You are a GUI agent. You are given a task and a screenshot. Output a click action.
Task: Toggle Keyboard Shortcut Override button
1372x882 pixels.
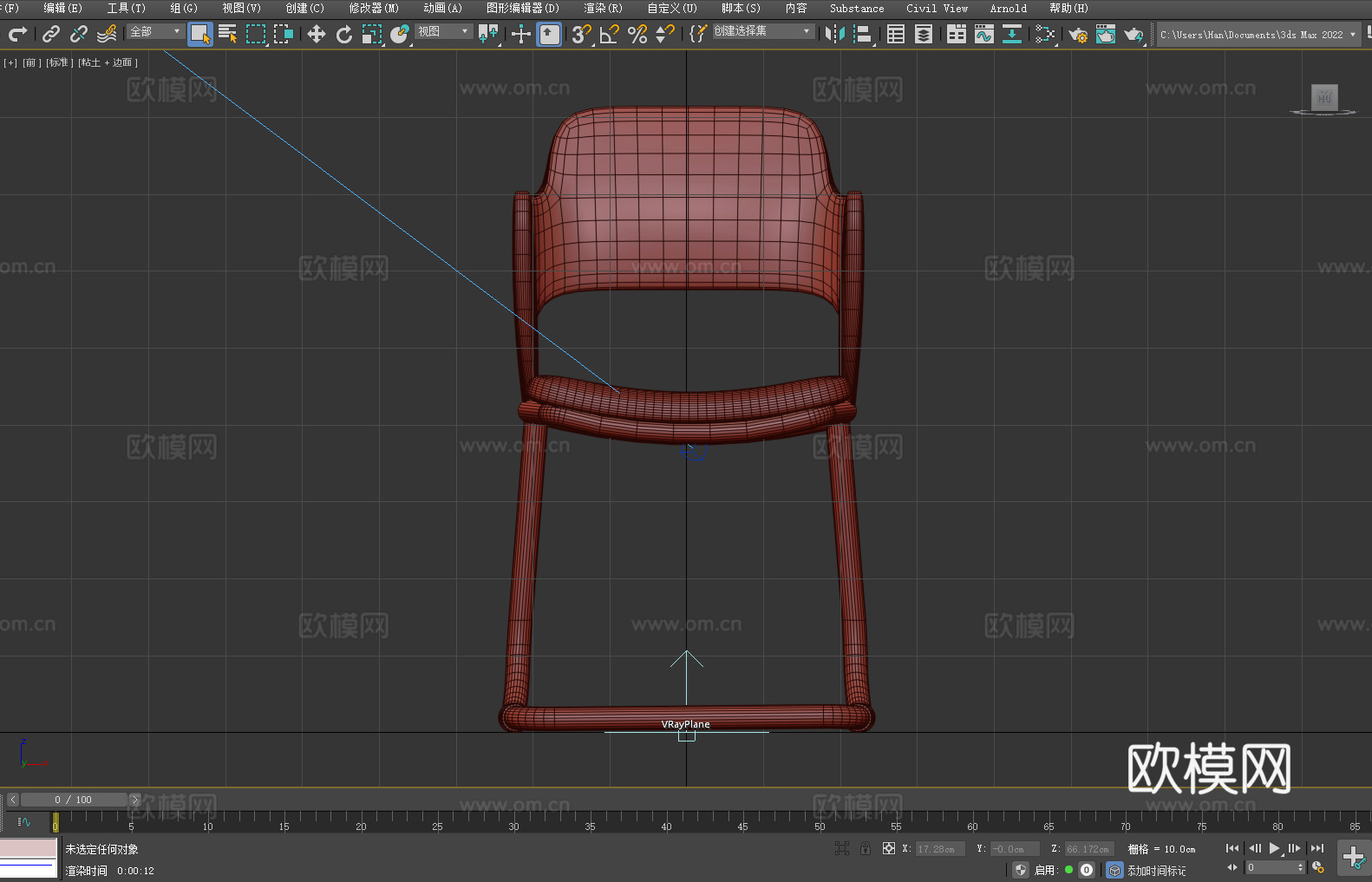pos(549,34)
